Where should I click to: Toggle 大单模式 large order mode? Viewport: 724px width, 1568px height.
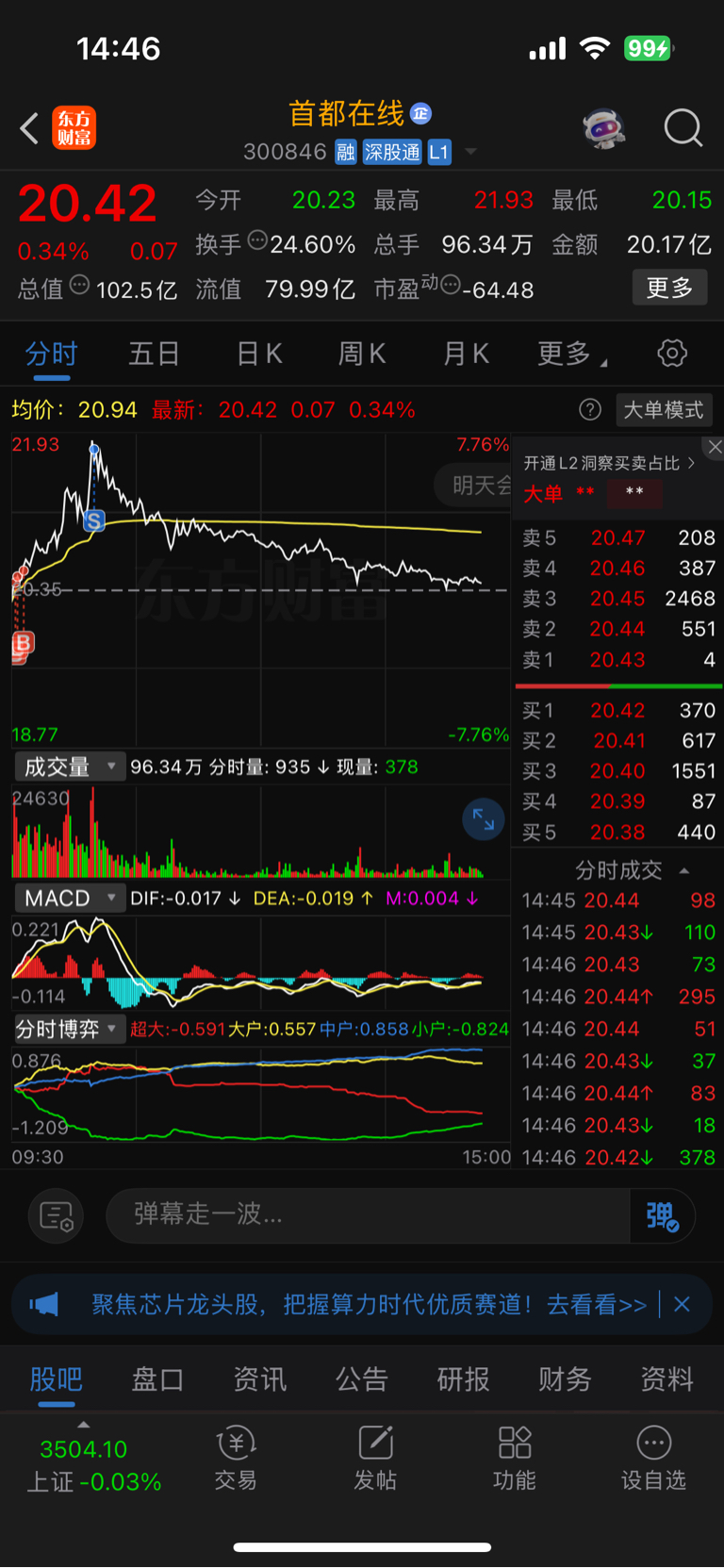coord(664,409)
